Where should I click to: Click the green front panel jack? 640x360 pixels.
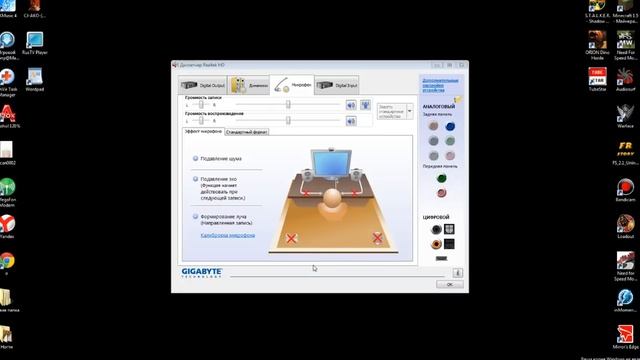pos(442,178)
